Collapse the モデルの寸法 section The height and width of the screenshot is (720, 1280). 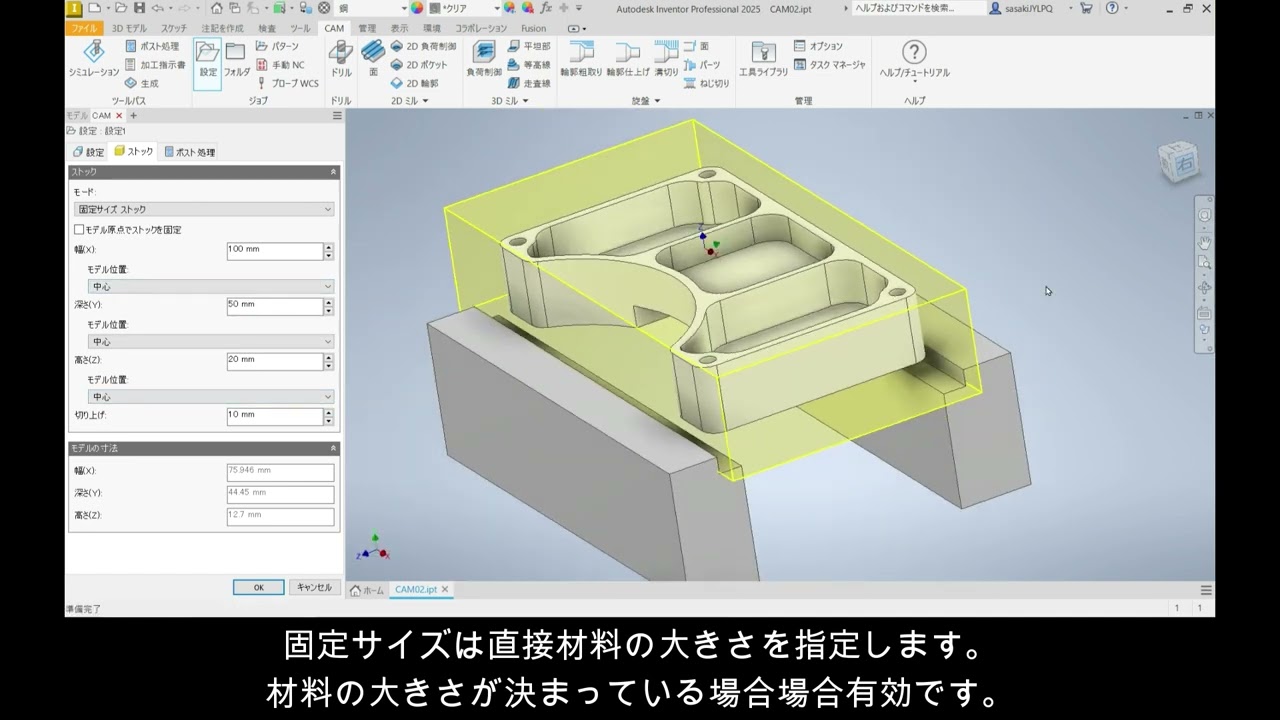pyautogui.click(x=204, y=448)
